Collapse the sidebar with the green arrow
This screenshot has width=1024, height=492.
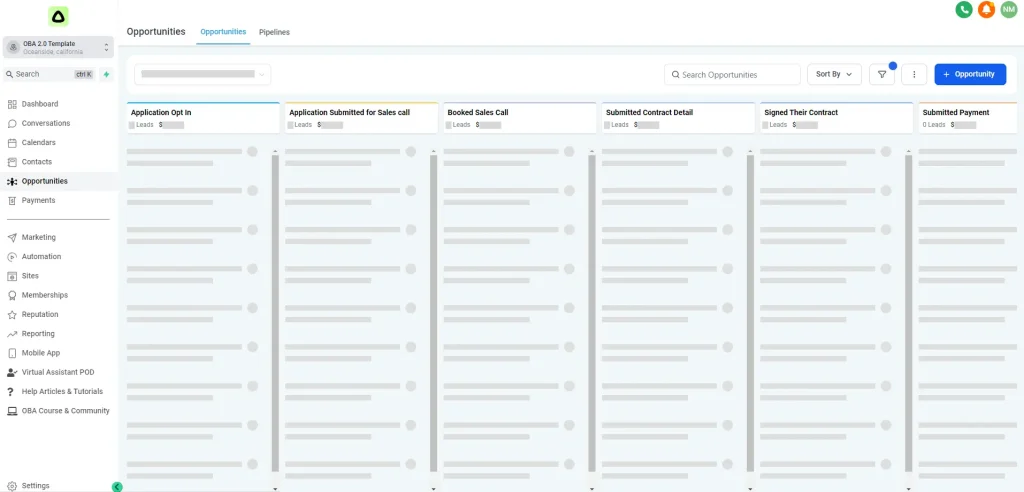click(x=117, y=487)
